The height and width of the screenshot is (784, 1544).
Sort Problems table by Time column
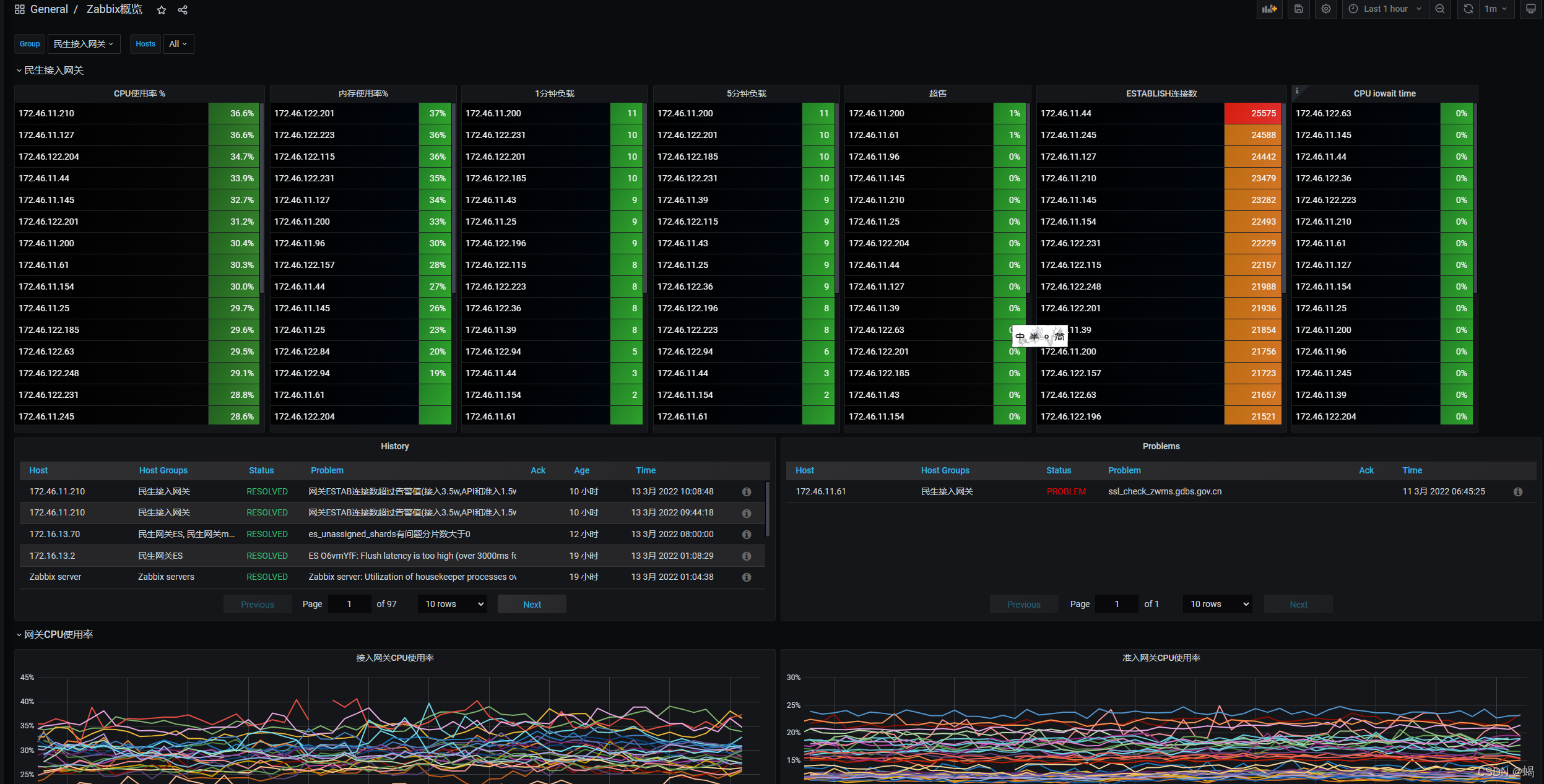(1412, 470)
